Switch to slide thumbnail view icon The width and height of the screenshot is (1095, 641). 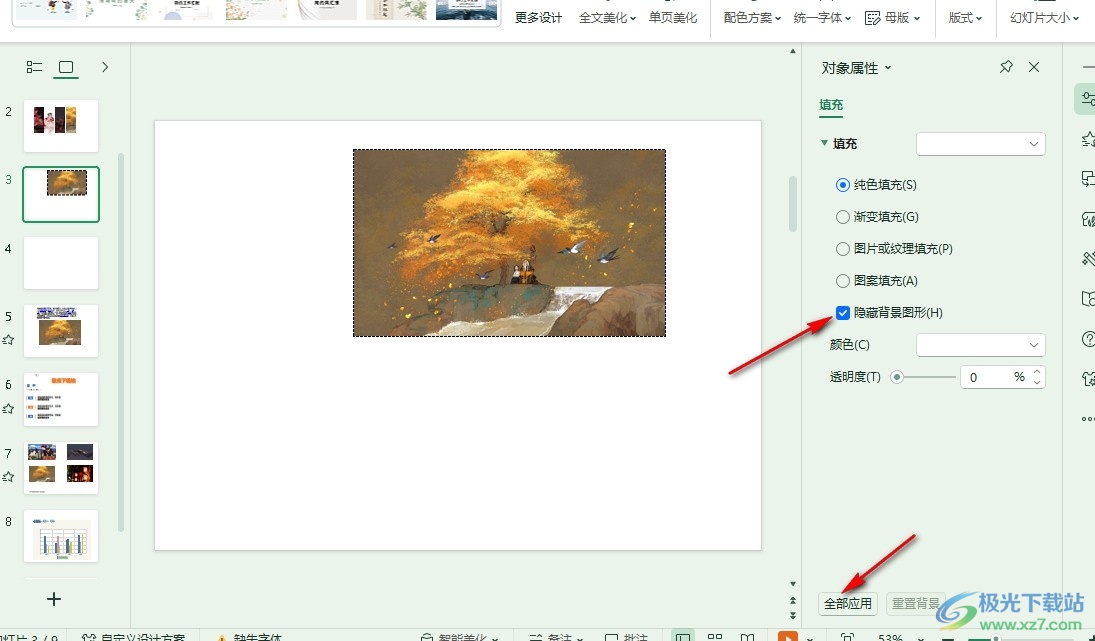tap(66, 67)
